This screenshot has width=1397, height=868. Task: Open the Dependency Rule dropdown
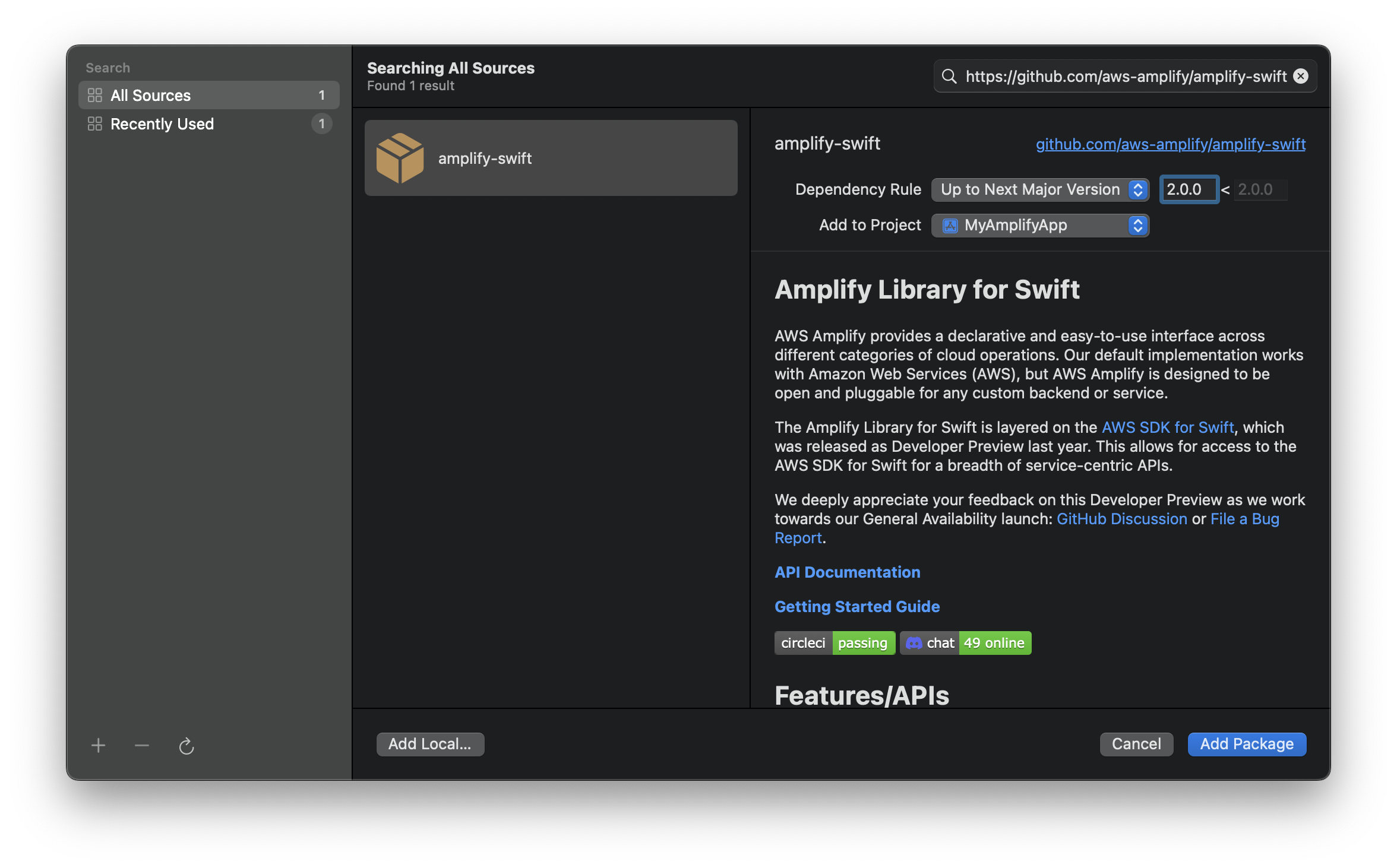(1040, 189)
